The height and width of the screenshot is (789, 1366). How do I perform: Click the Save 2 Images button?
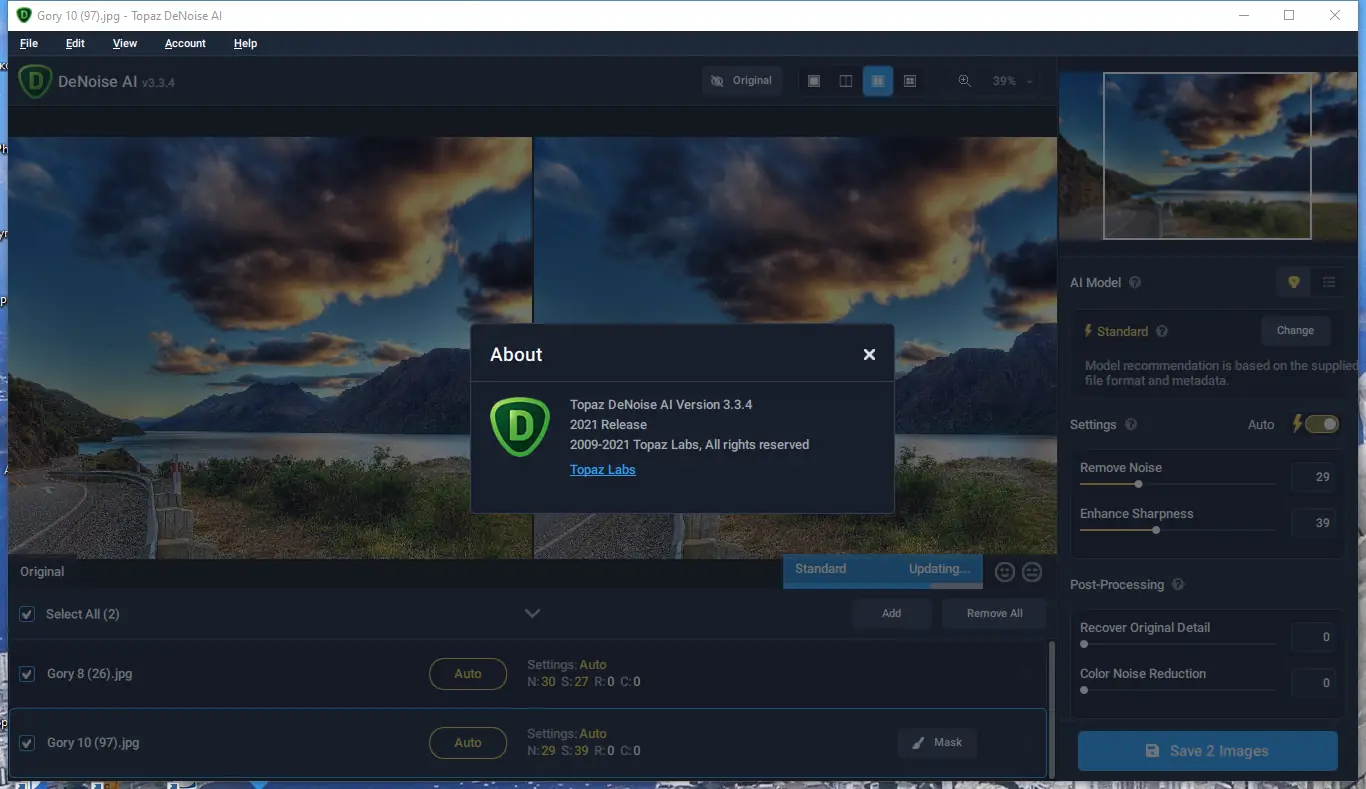coord(1207,751)
